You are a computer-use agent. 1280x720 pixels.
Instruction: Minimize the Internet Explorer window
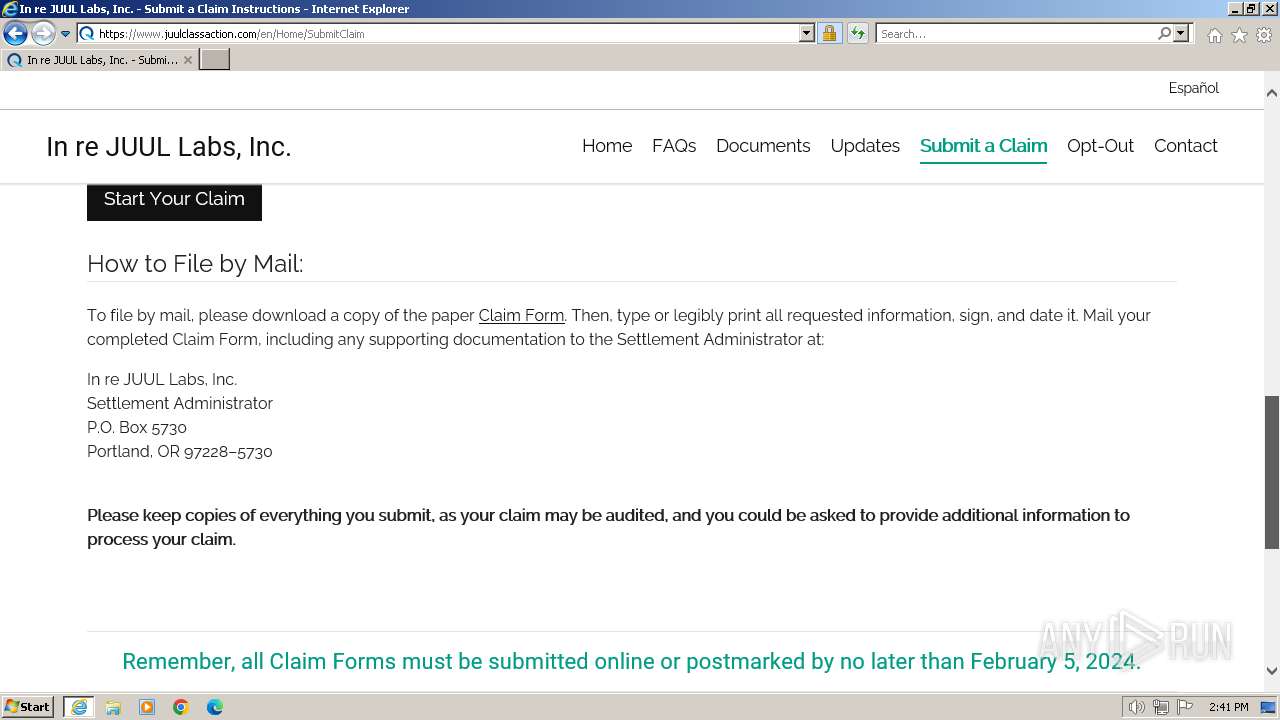pos(1236,9)
